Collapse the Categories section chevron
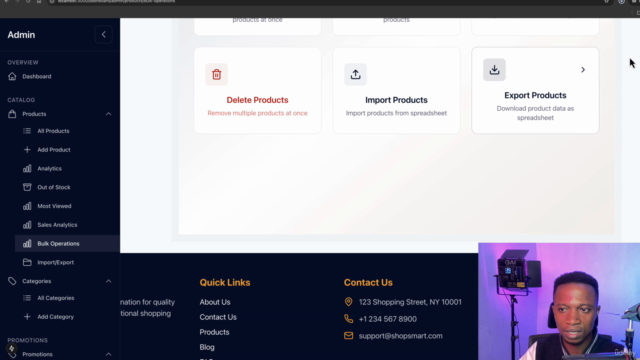 [108, 281]
